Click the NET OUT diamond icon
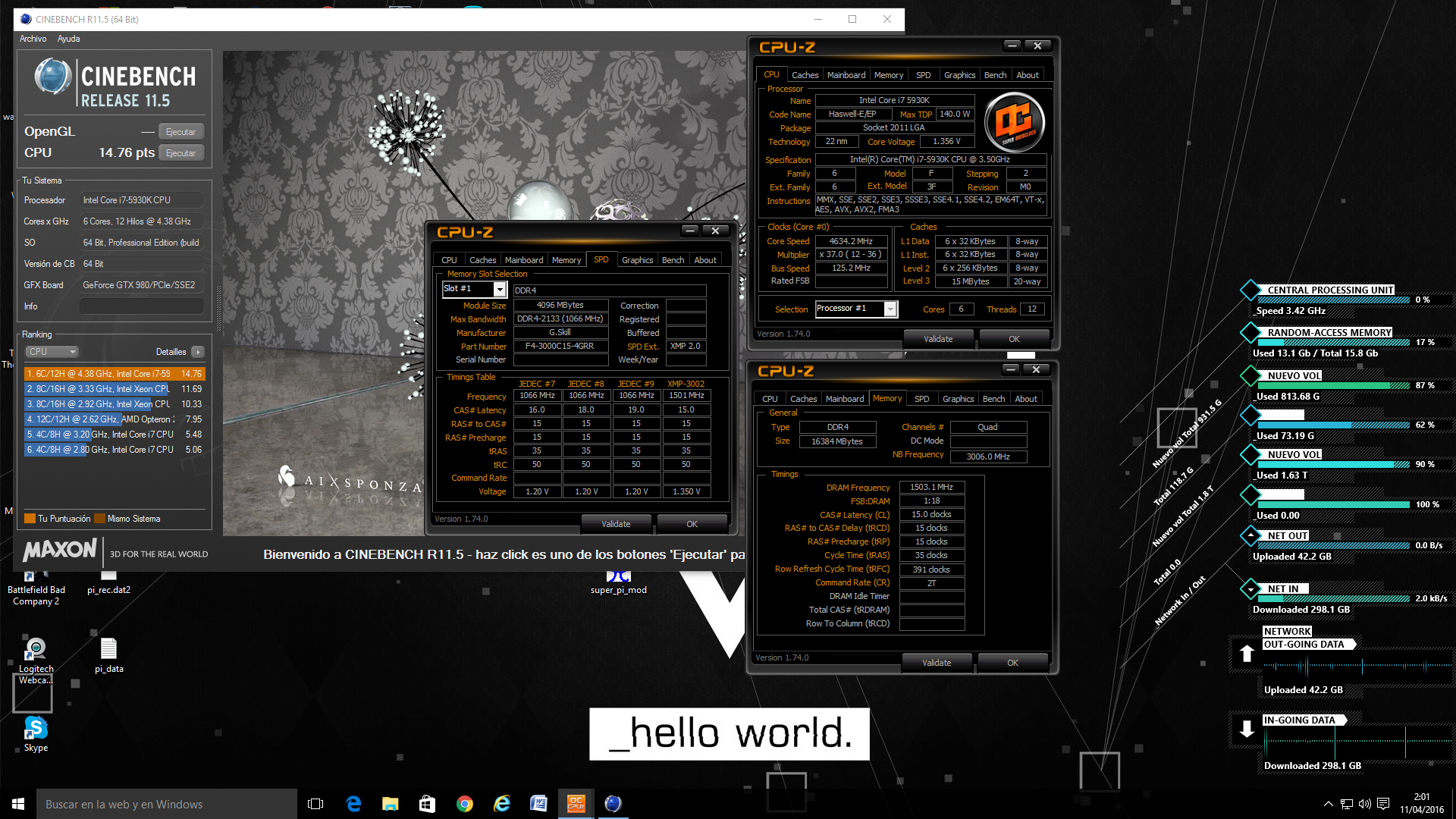Screen dimensions: 1456x819 click(1250, 535)
